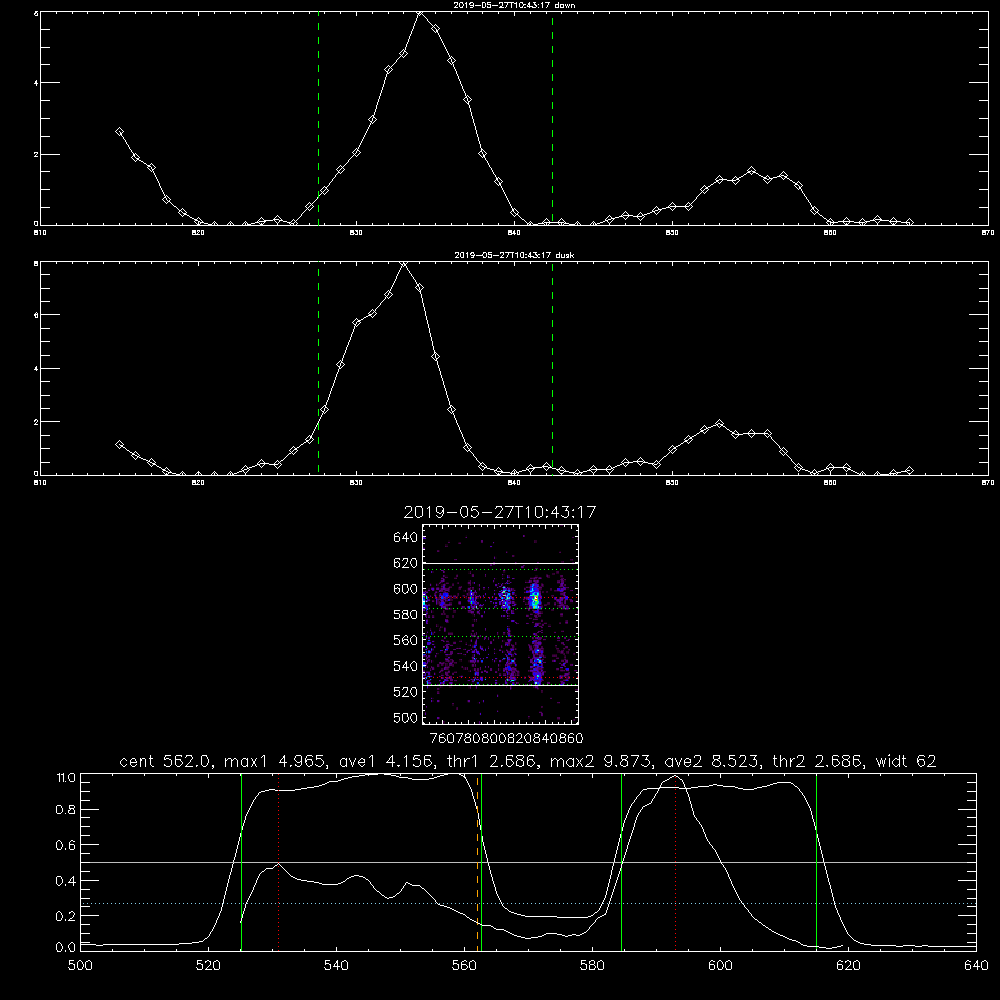Click the y-axis label '0.0' of bottom plot
Viewport: 1000px width, 1000px height.
(x=66, y=948)
